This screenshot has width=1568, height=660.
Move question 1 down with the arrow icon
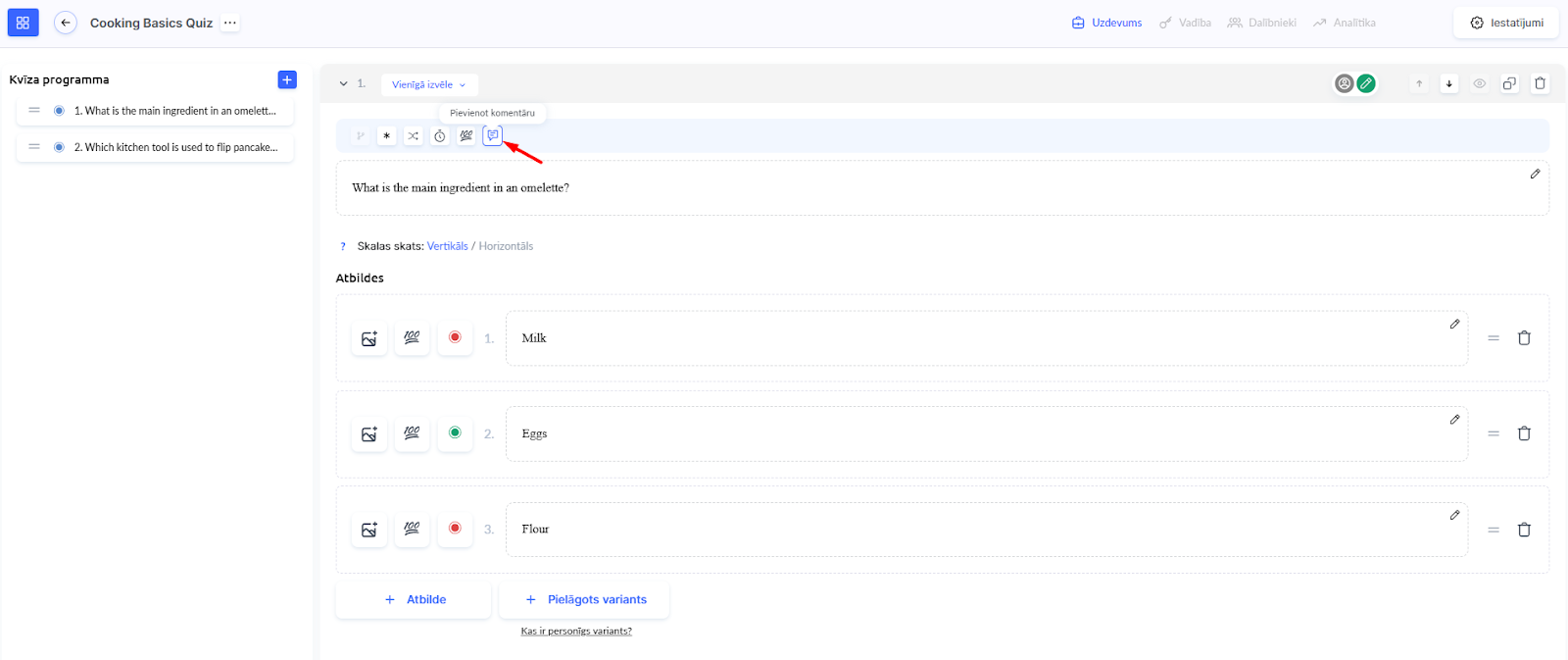point(1449,83)
